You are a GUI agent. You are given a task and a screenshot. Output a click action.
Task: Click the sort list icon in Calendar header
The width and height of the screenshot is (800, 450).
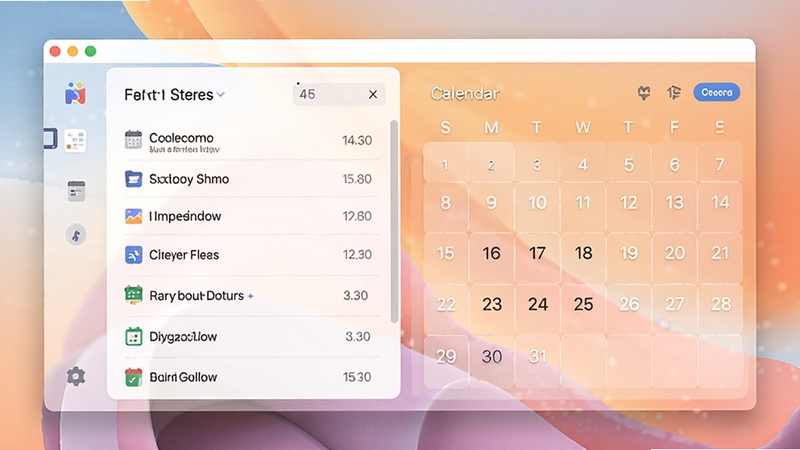tap(673, 93)
